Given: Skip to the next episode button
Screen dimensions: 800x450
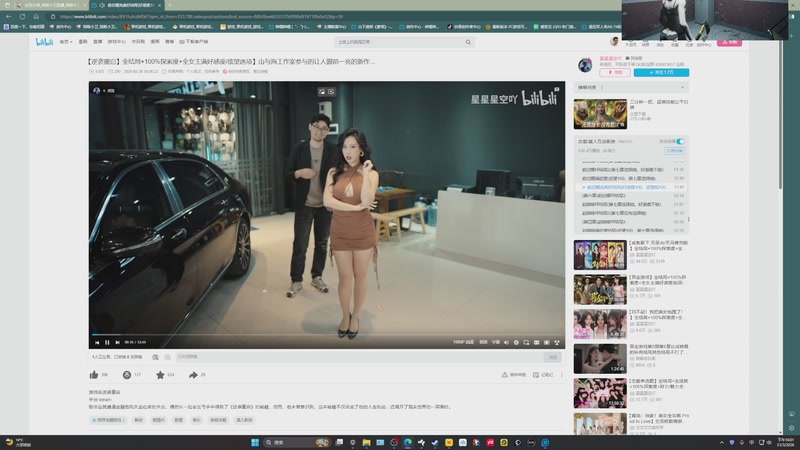Looking at the screenshot, I should (117, 342).
